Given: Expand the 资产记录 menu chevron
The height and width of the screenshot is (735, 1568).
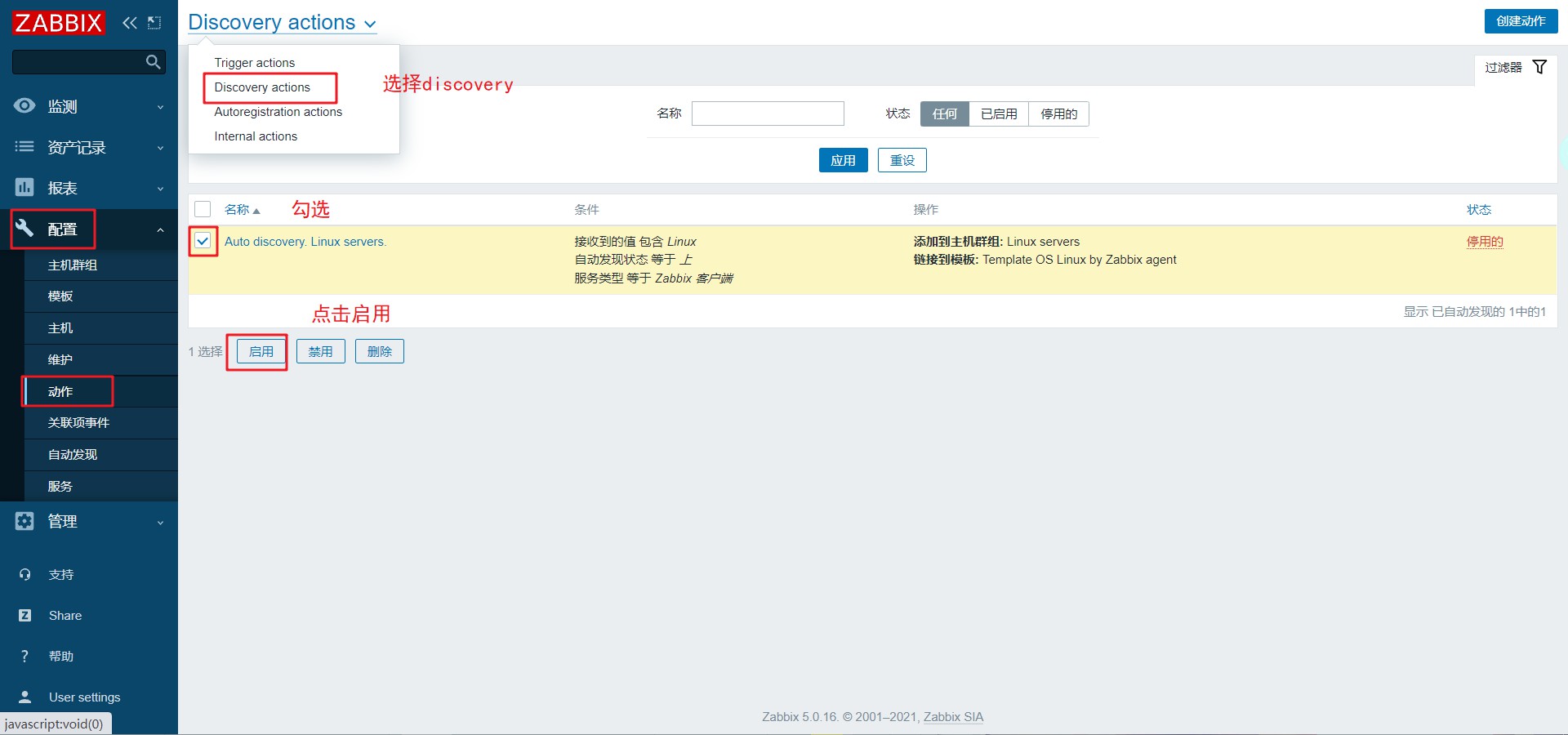Looking at the screenshot, I should [160, 148].
